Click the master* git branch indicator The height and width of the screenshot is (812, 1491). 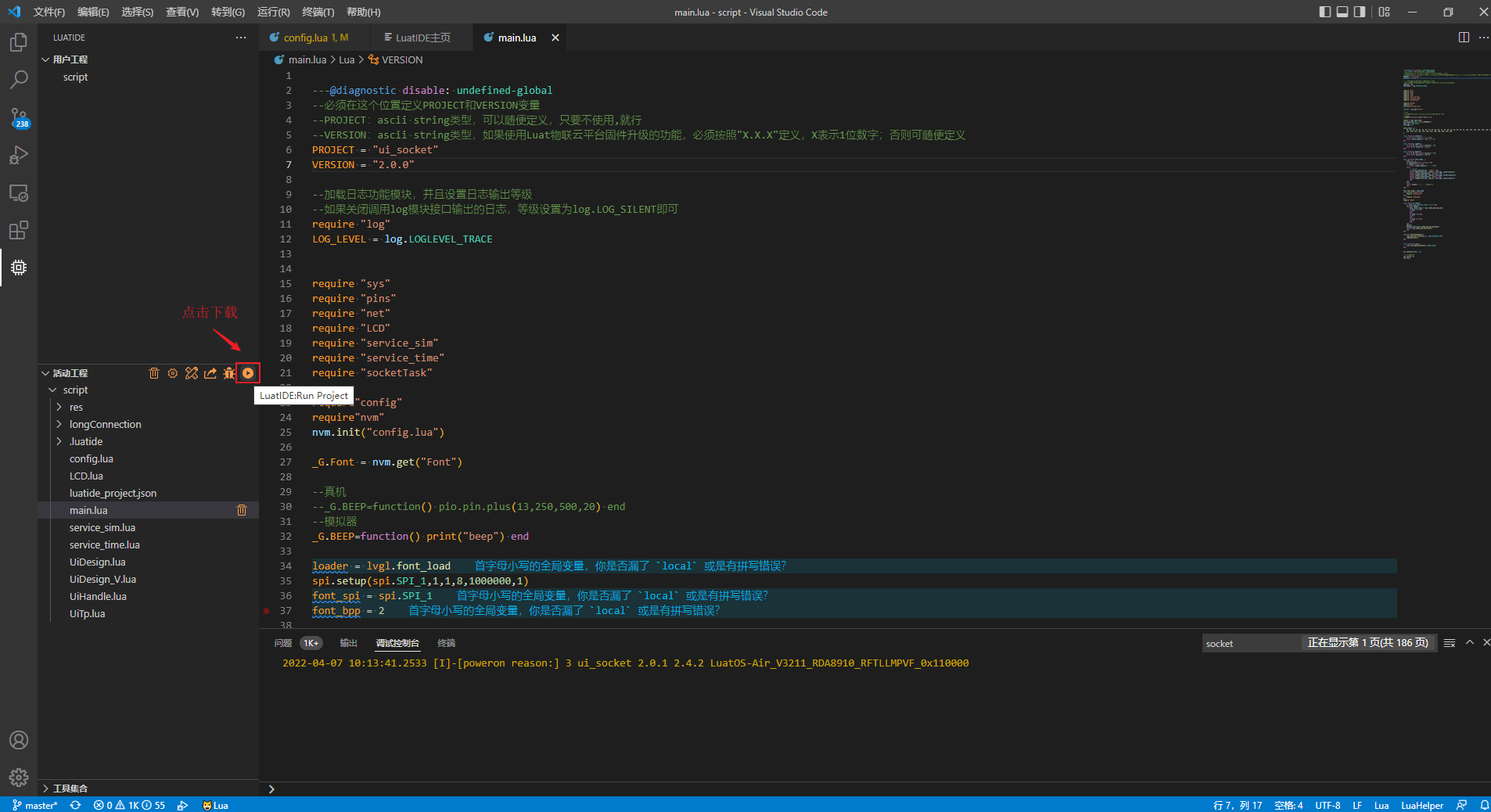coord(35,805)
